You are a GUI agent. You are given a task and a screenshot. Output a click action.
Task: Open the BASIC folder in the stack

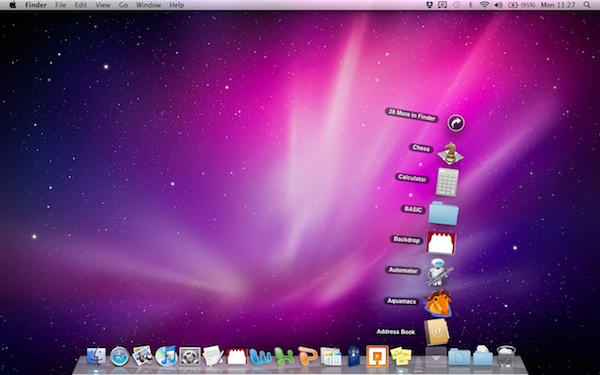[x=443, y=213]
